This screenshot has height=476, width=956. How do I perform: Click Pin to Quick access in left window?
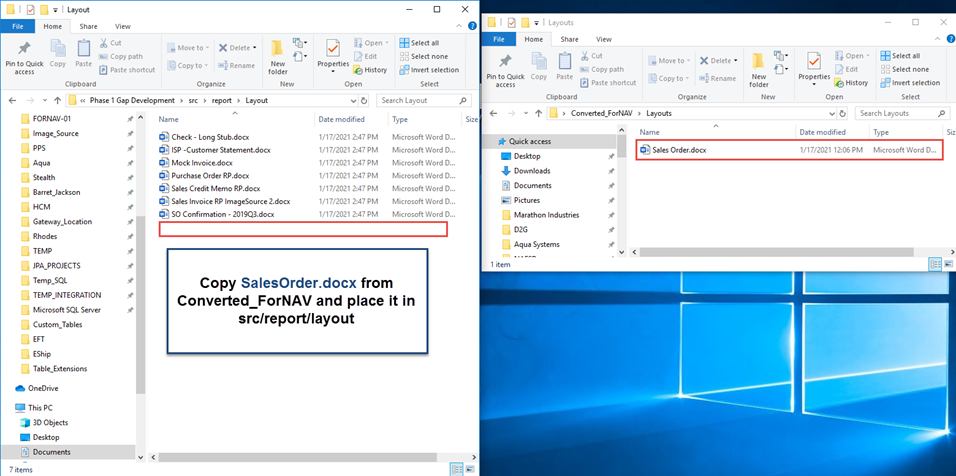coord(22,56)
